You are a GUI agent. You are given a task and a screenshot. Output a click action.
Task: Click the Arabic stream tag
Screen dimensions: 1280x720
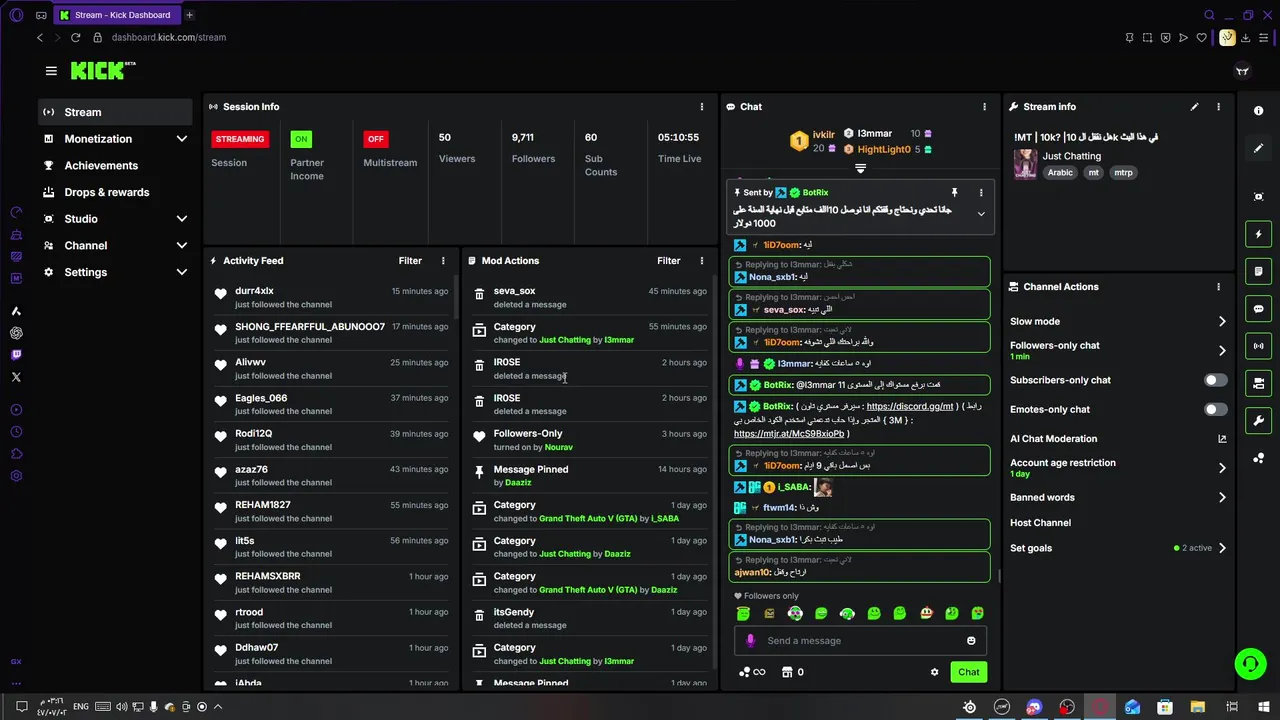pos(1060,173)
